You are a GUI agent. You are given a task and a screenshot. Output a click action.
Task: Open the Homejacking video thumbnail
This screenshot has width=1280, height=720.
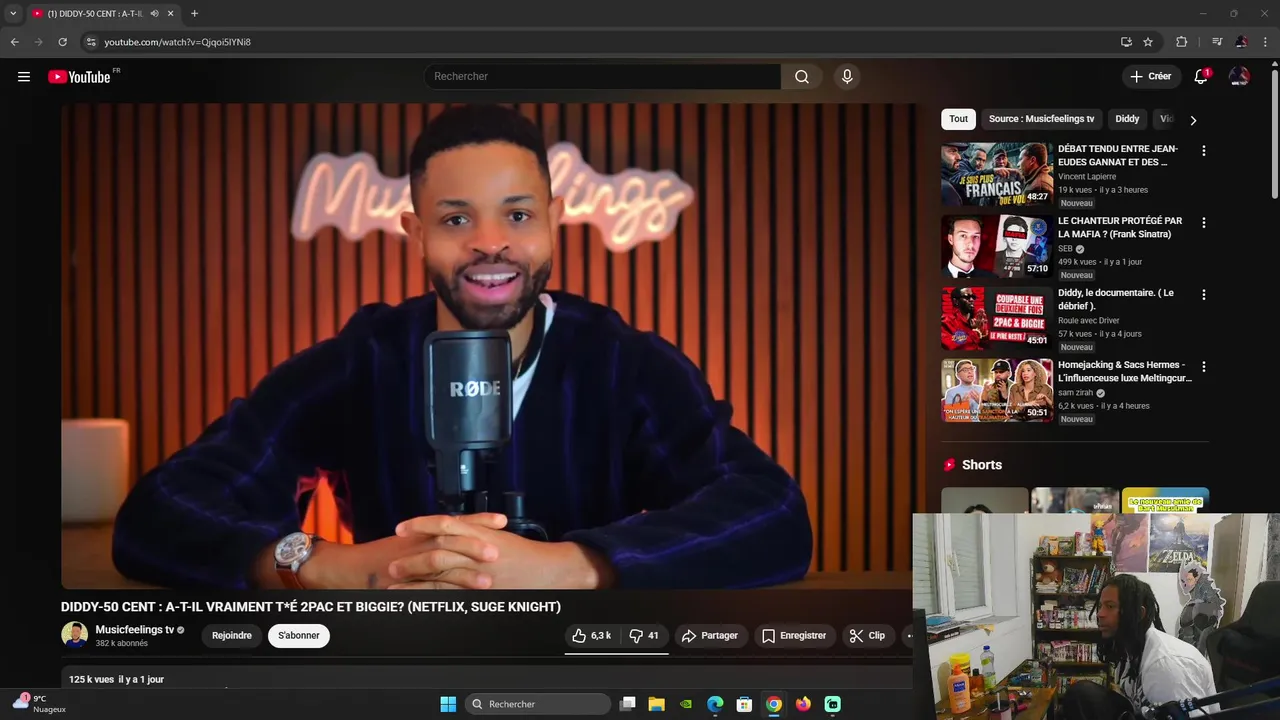point(997,390)
